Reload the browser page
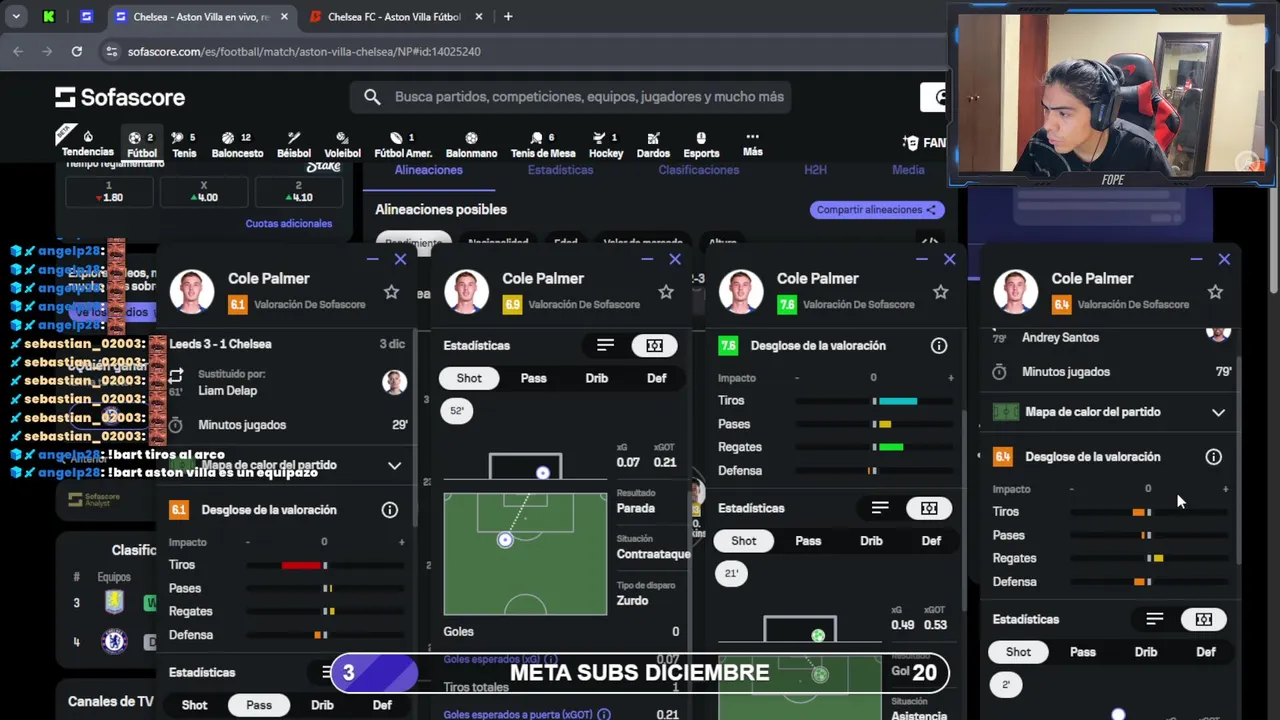This screenshot has width=1280, height=720. [76, 51]
